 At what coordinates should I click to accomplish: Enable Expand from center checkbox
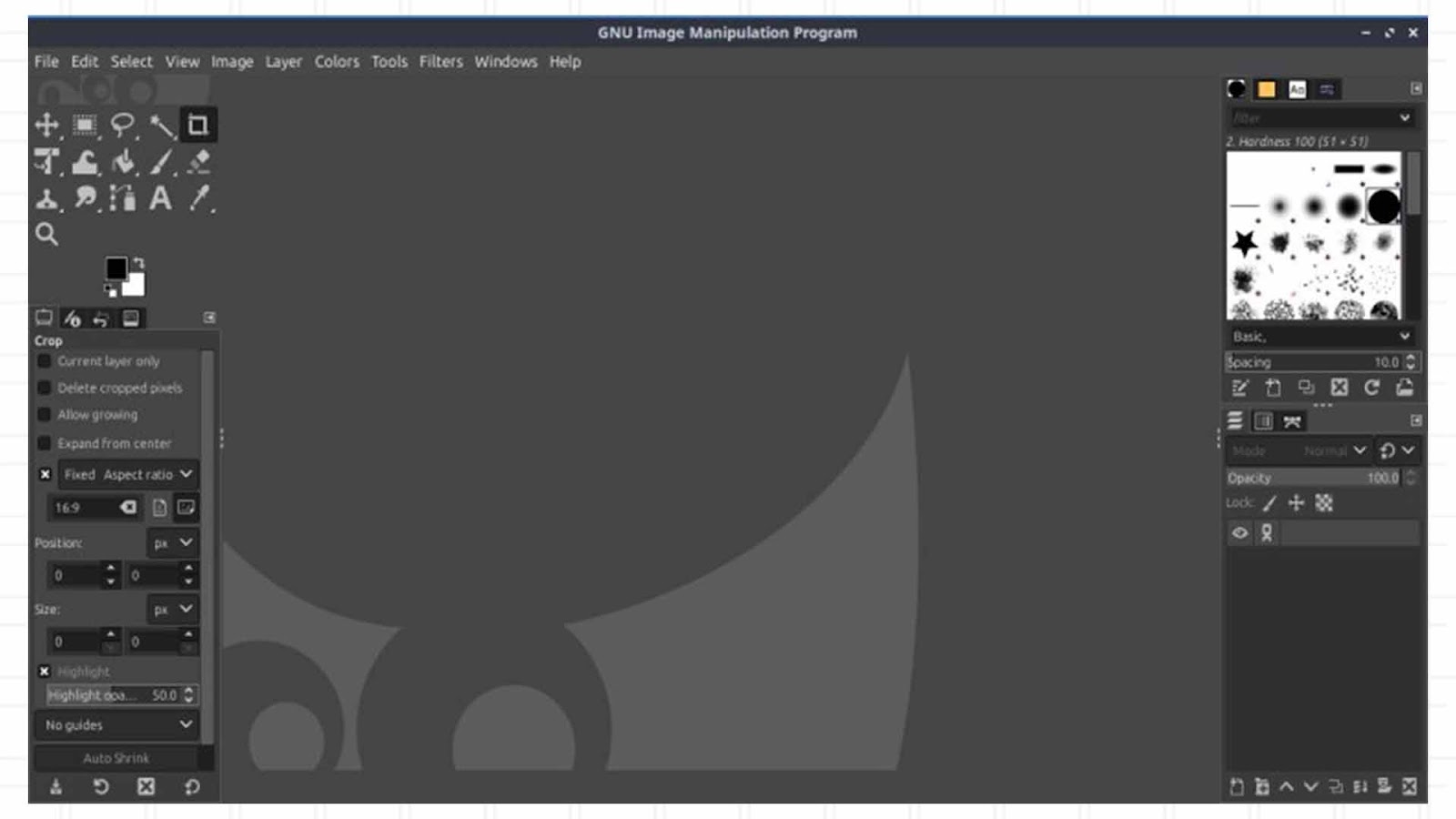click(44, 443)
